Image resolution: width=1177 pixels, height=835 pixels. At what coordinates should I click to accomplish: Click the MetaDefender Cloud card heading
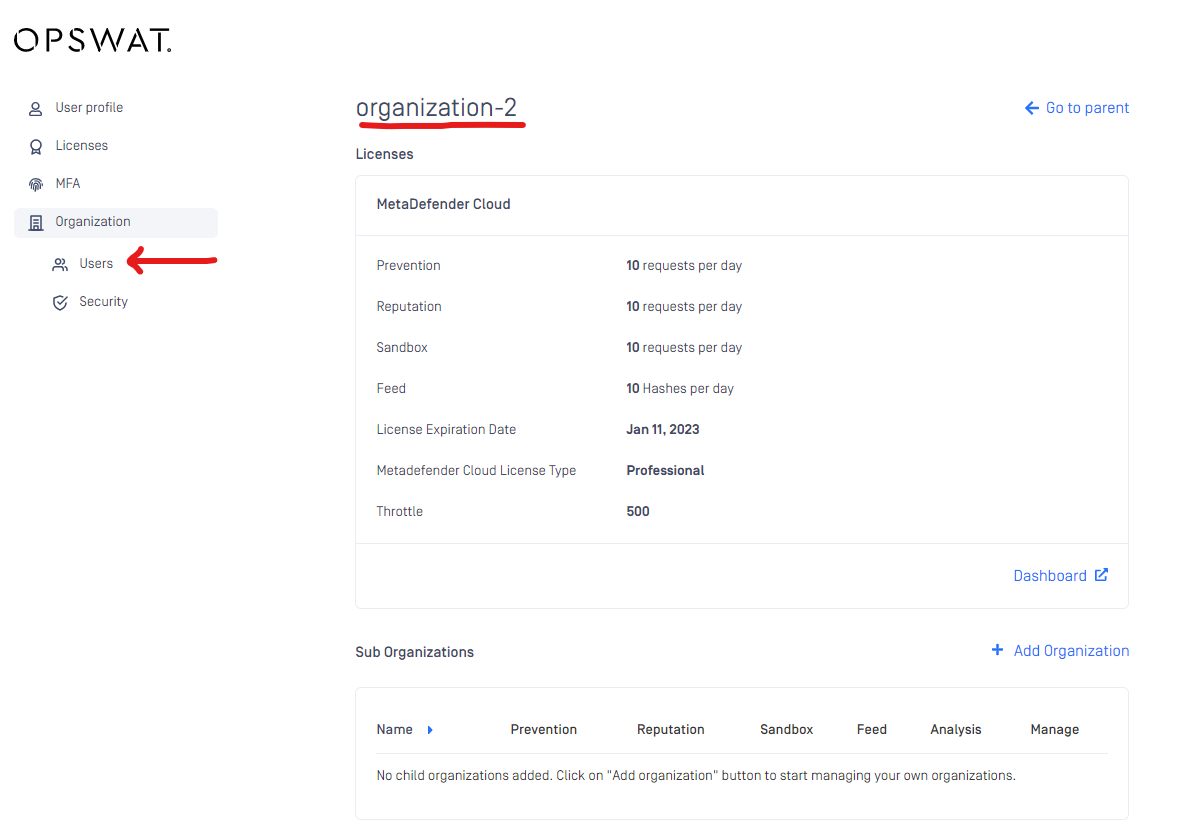444,204
